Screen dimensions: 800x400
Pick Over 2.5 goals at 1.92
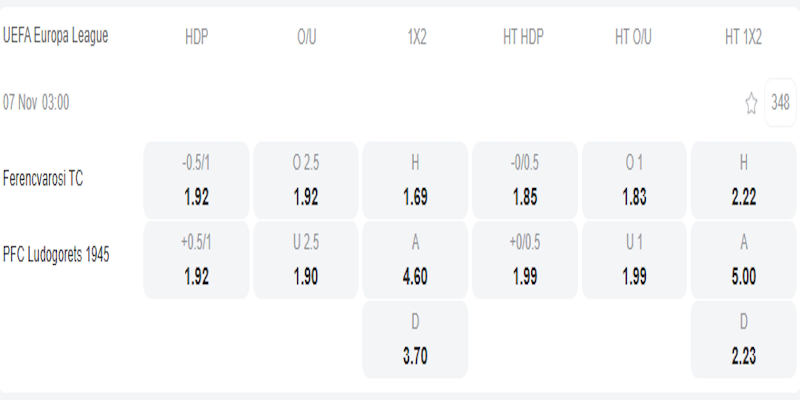pos(306,180)
